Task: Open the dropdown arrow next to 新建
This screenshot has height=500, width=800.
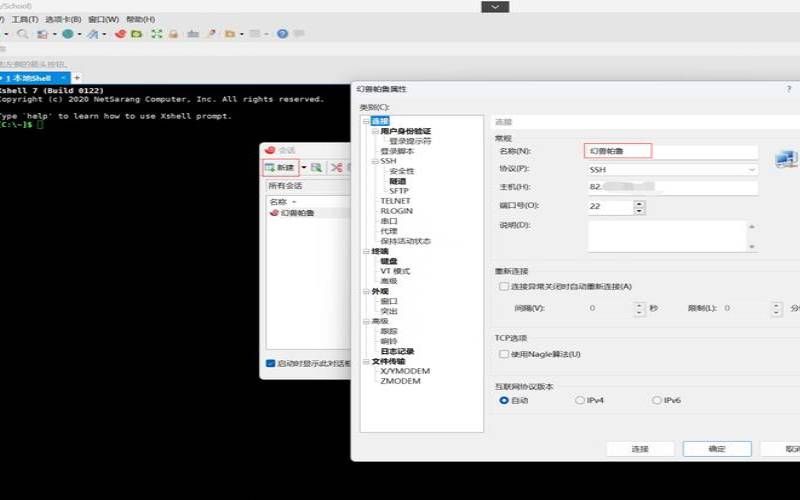Action: [304, 167]
